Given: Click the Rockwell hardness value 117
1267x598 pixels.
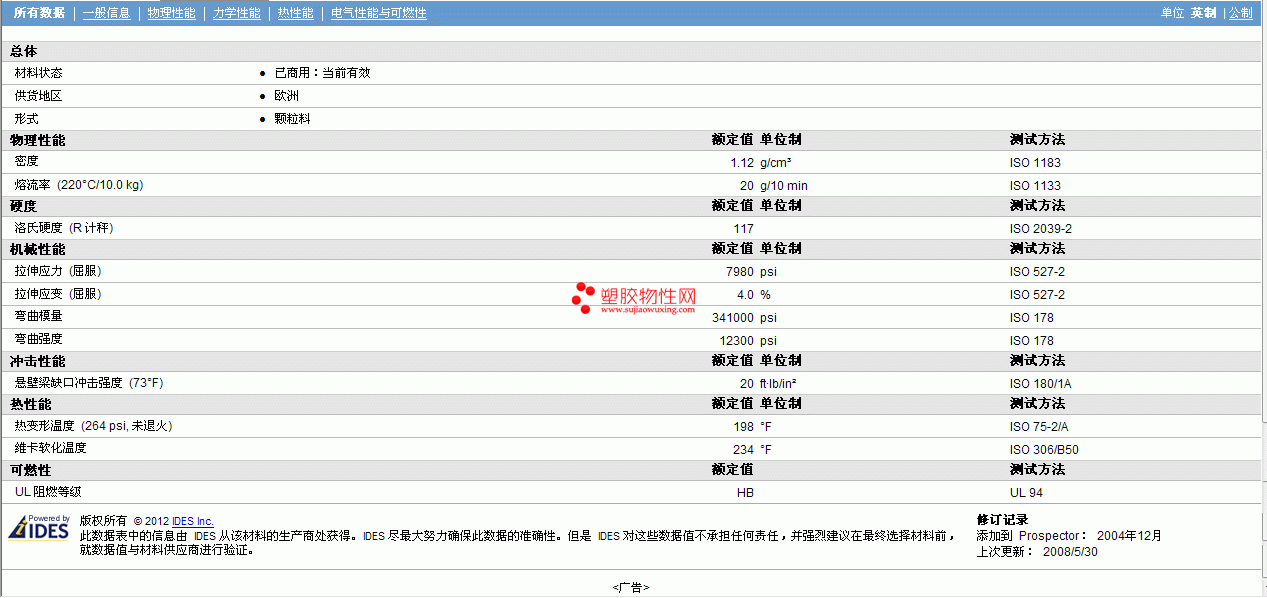Looking at the screenshot, I should [743, 228].
